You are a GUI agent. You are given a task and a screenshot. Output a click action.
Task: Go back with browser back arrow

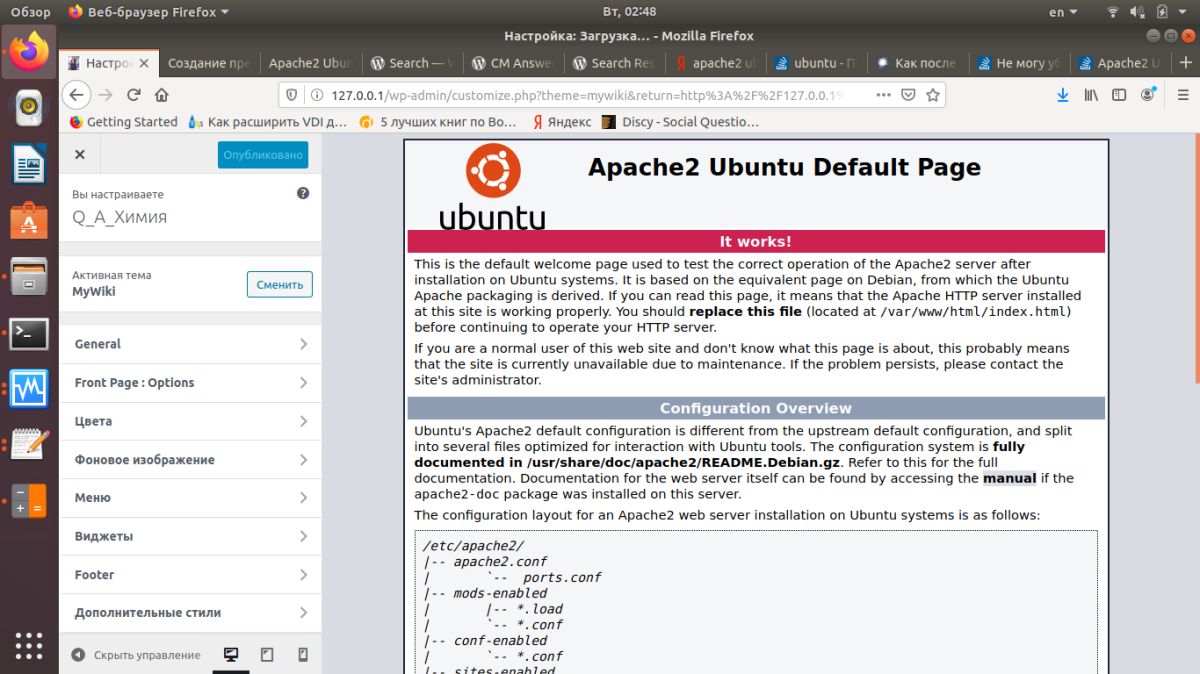77,95
